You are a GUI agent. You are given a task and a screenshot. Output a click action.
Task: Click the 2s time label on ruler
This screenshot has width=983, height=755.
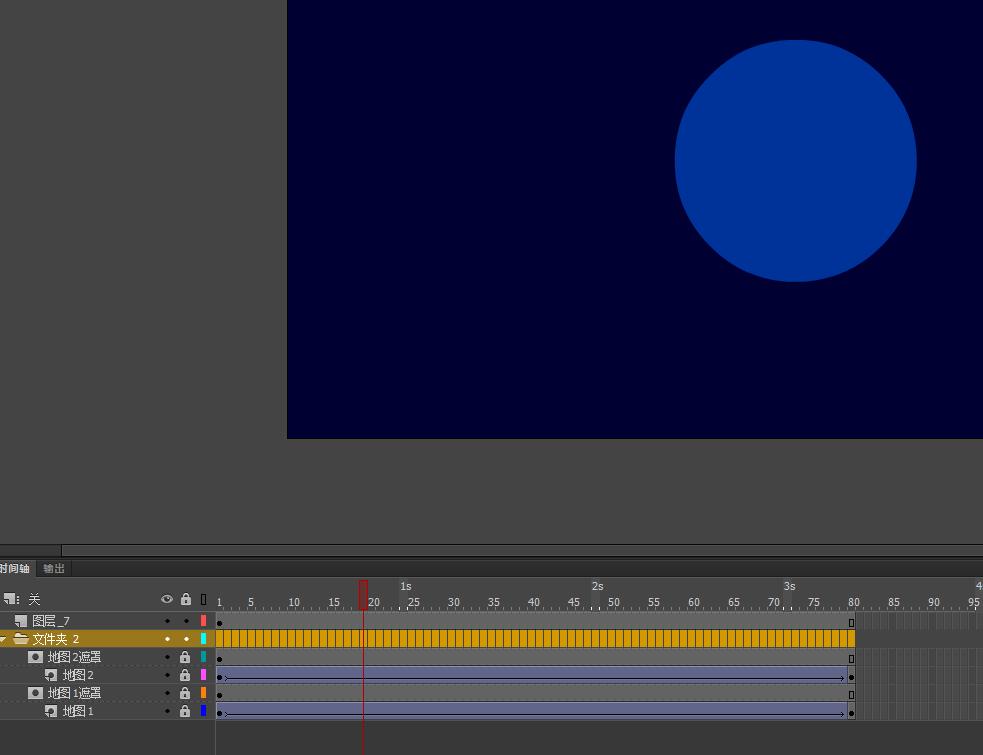tap(597, 586)
